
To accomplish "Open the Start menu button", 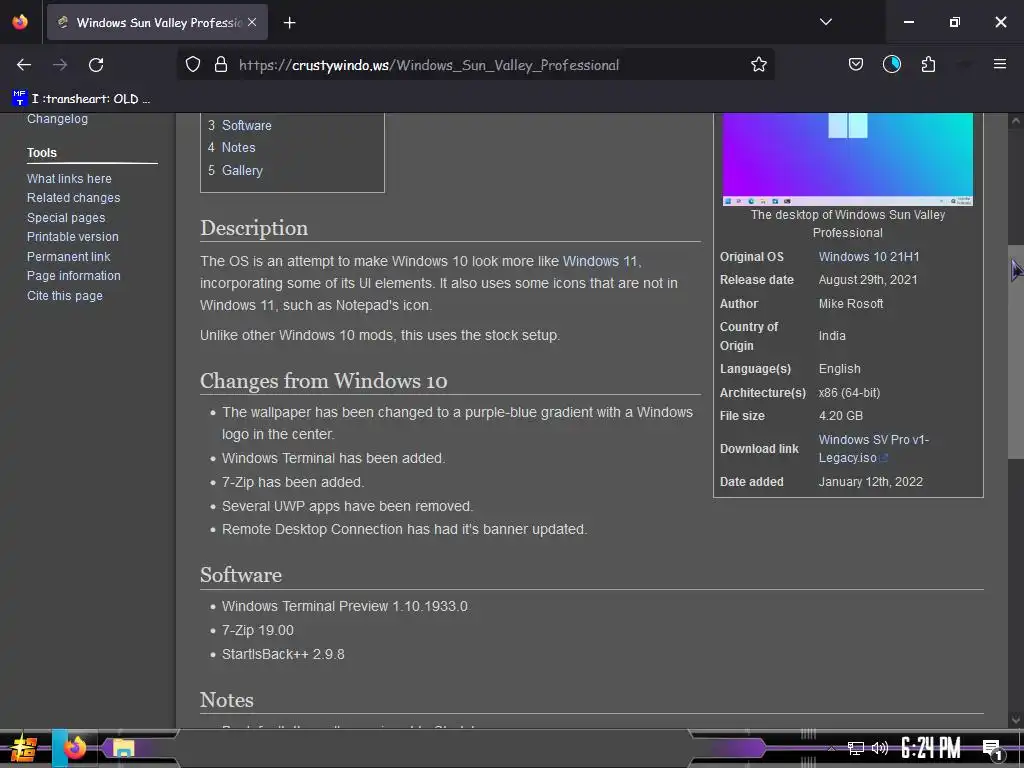I will 24,748.
